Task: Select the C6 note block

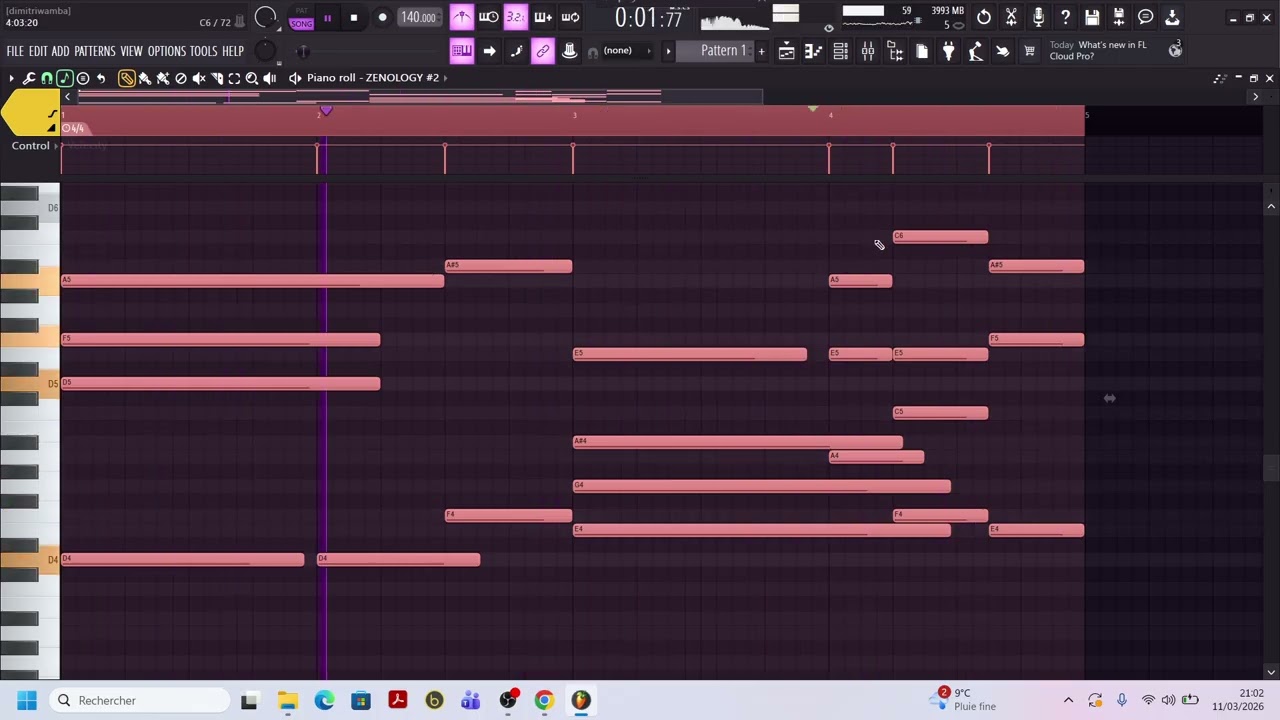Action: 940,237
